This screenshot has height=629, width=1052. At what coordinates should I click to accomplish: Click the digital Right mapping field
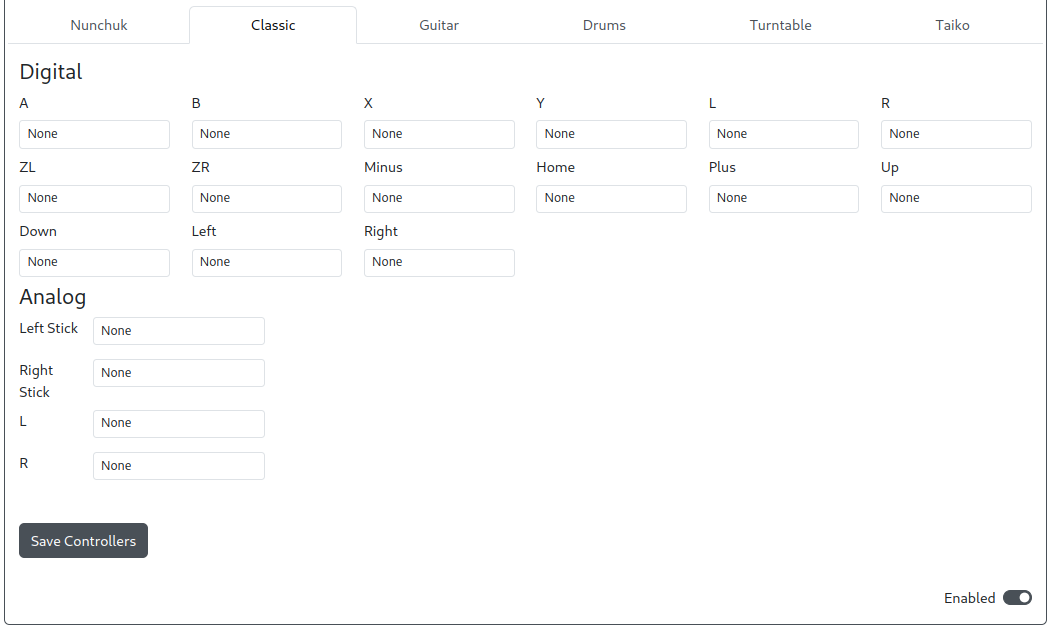[439, 263]
